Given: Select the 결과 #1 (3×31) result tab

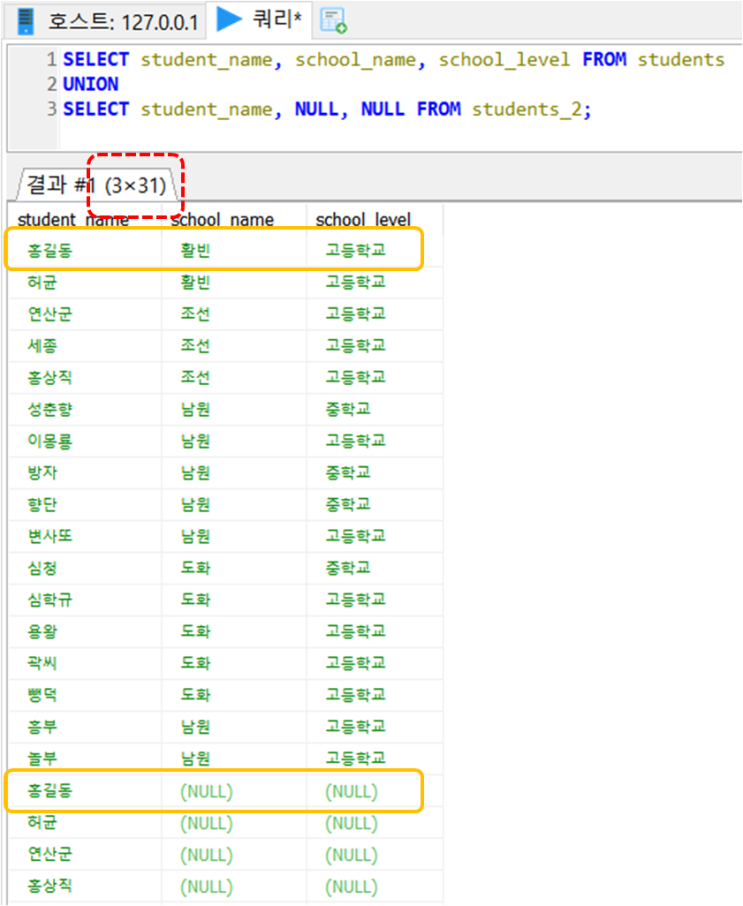Looking at the screenshot, I should [96, 185].
